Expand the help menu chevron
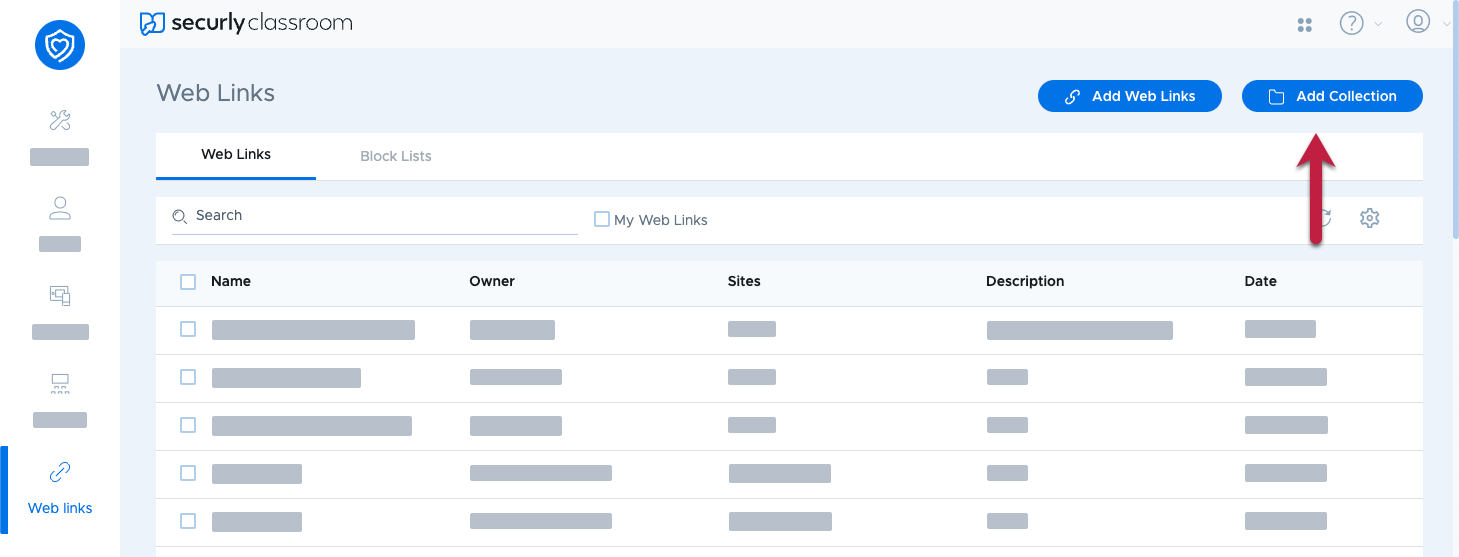Screen dimensions: 1459x557 point(1379,24)
